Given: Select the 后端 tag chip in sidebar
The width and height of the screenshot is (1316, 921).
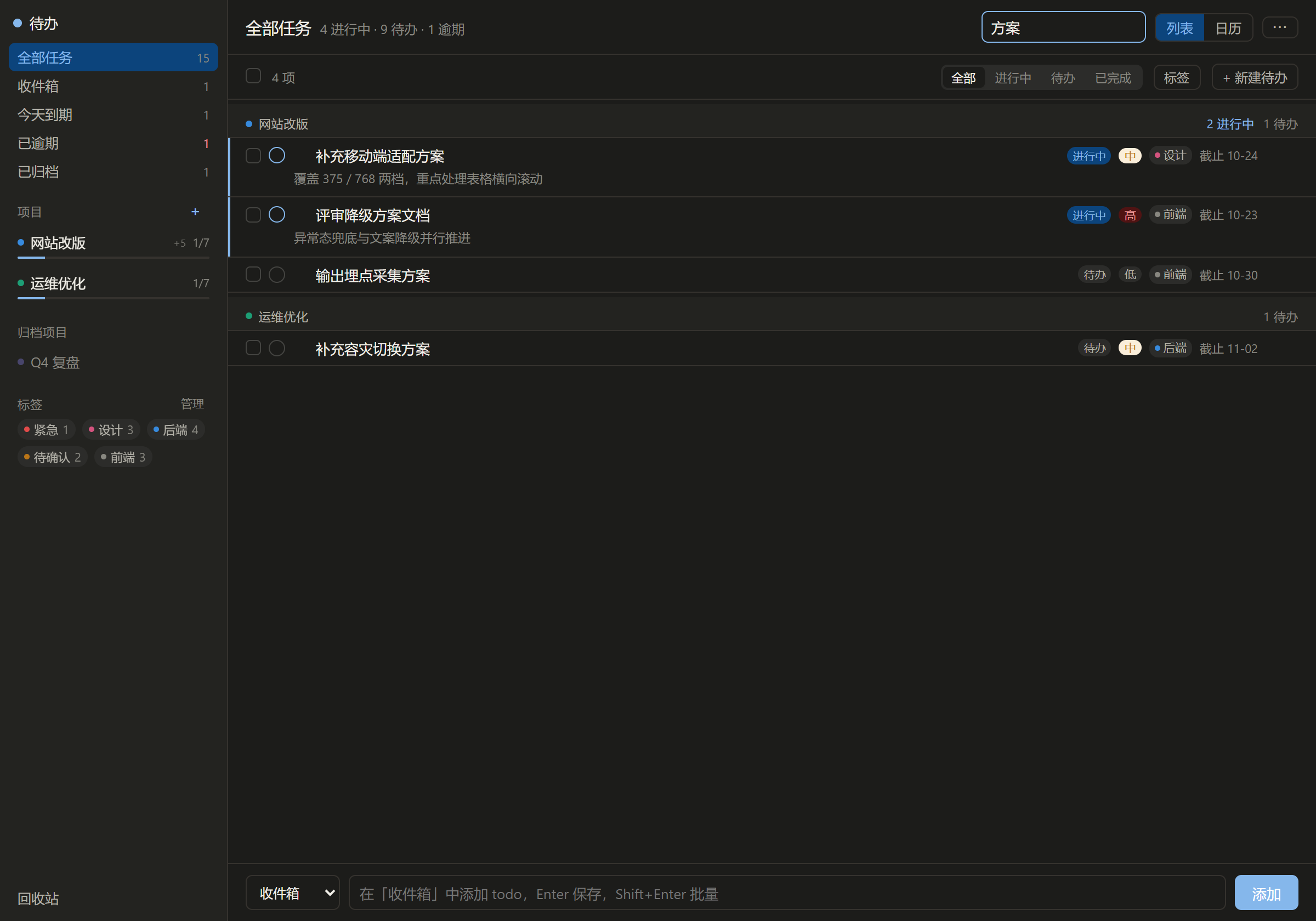Looking at the screenshot, I should click(176, 429).
